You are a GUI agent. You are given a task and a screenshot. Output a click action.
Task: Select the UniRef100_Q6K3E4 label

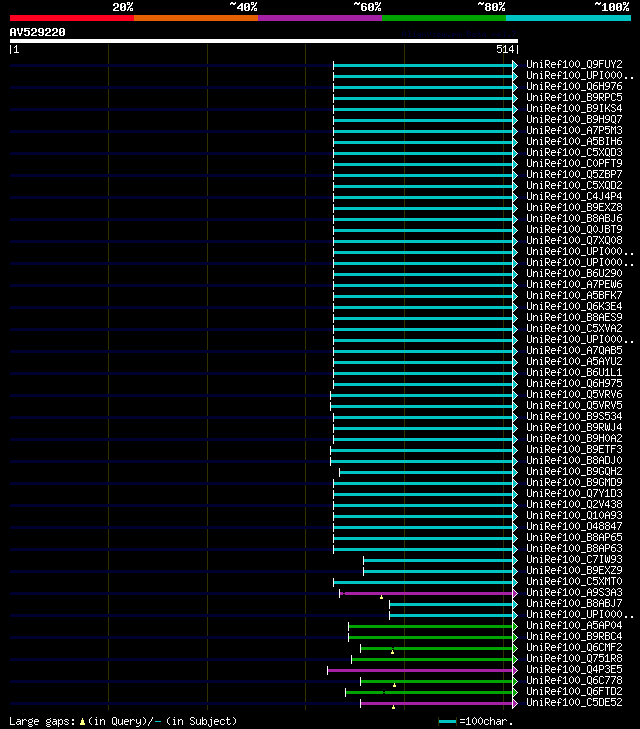574,306
